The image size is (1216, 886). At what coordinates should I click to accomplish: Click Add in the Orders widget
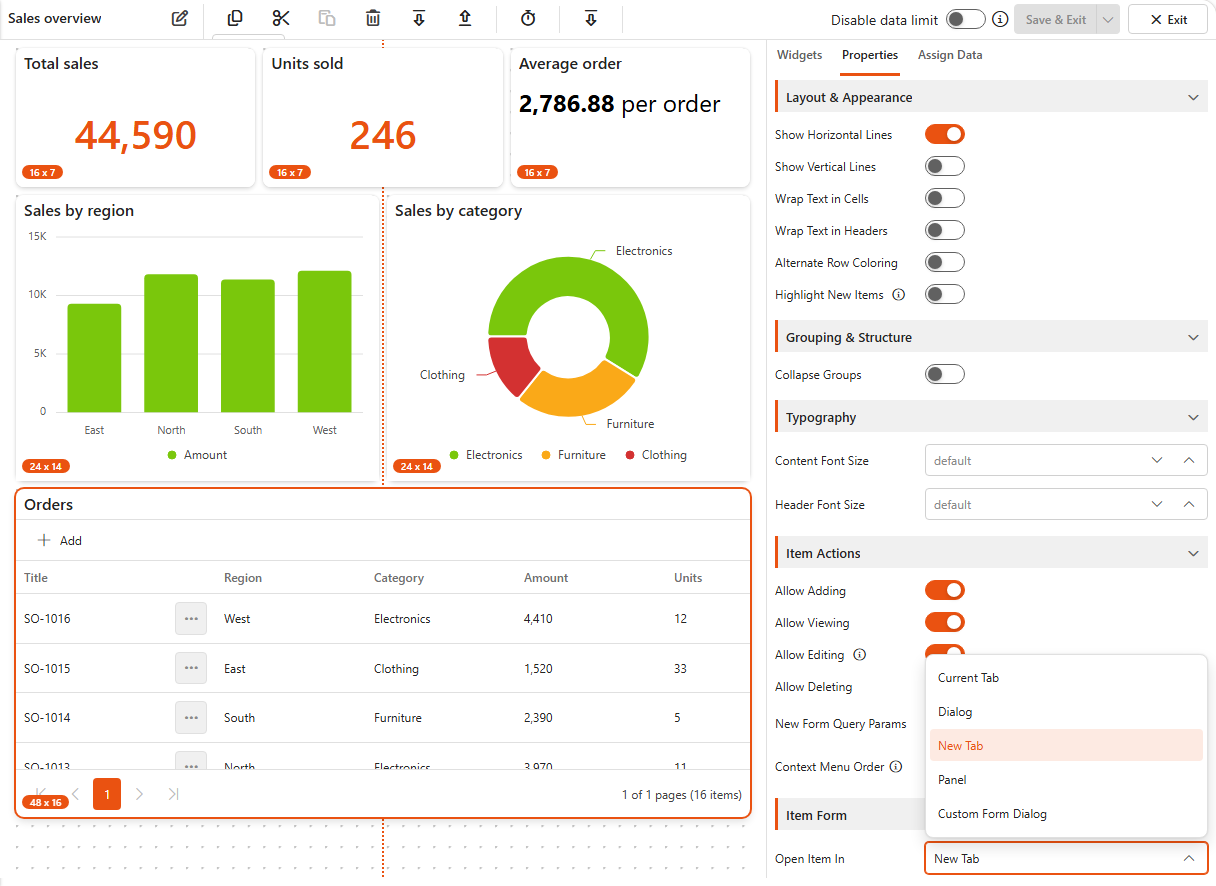[59, 540]
